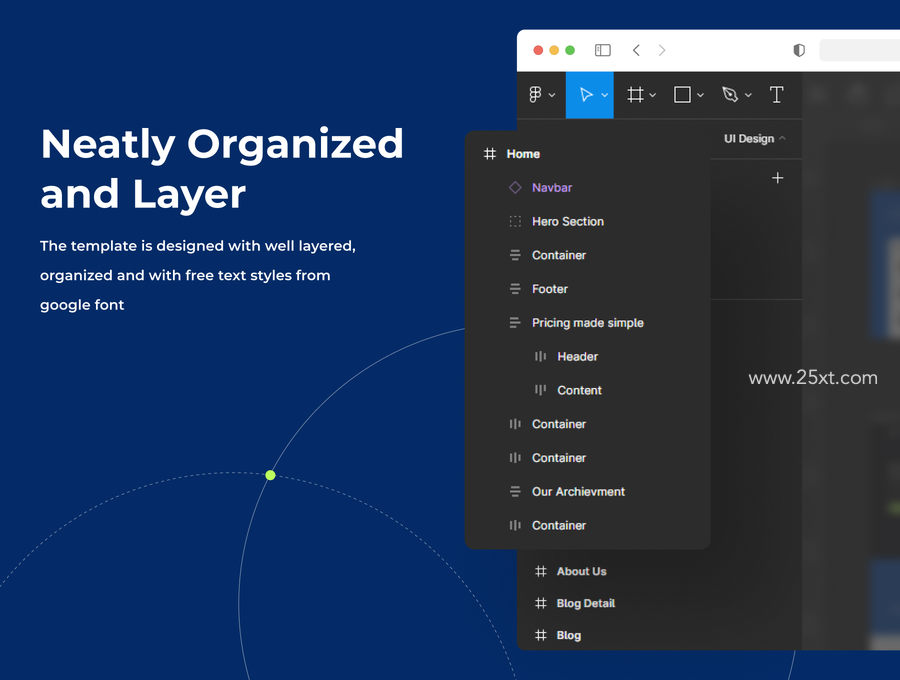Click the Footer auto layout icon
This screenshot has width=900, height=680.
coord(515,289)
